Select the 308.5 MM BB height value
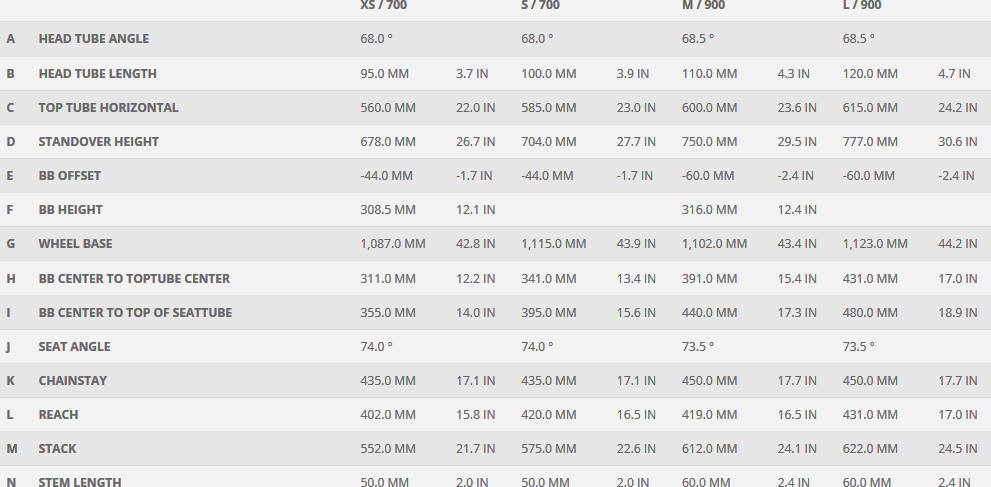This screenshot has height=487, width=991. [x=387, y=210]
